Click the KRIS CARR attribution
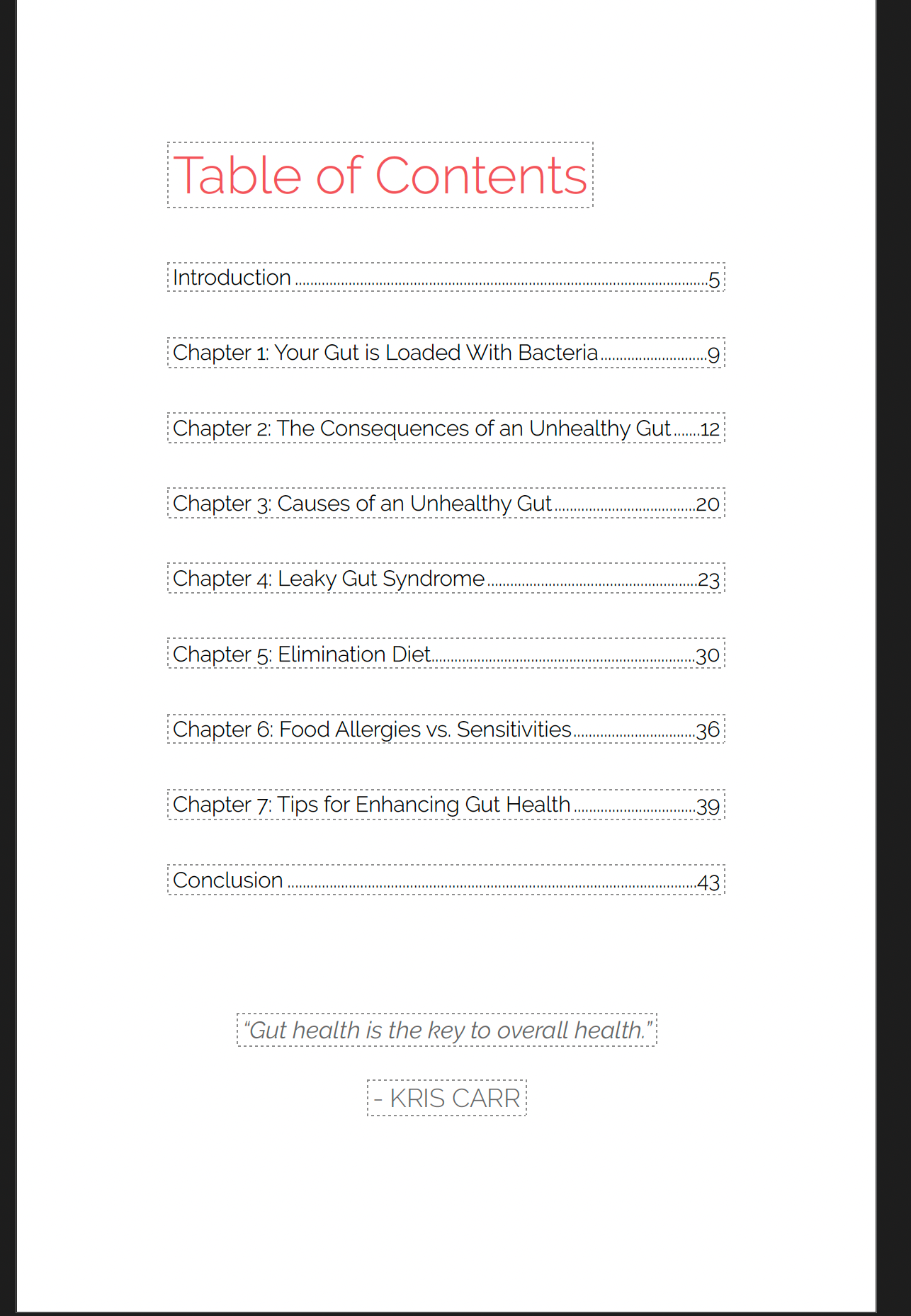Image resolution: width=911 pixels, height=1316 pixels. point(447,1098)
